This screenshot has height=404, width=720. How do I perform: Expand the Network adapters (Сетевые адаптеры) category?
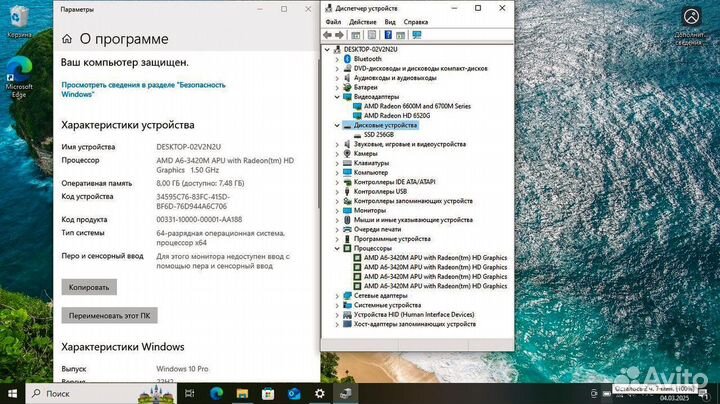(x=337, y=296)
